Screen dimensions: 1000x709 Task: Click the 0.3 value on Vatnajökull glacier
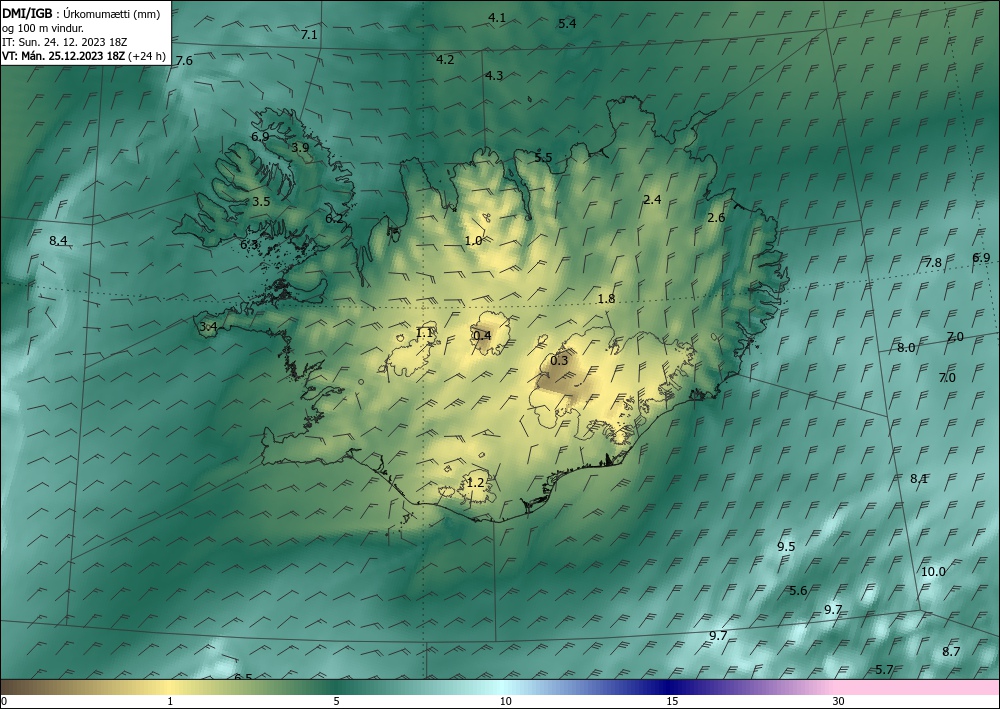point(559,361)
